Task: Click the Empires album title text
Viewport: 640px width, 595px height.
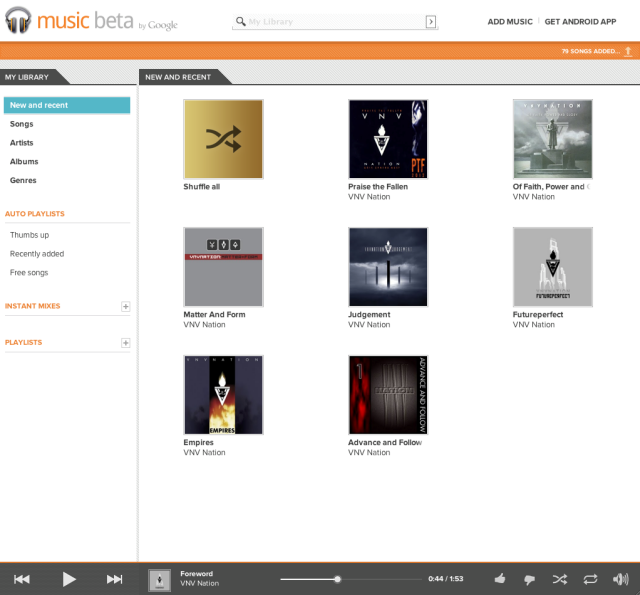Action: (x=198, y=442)
